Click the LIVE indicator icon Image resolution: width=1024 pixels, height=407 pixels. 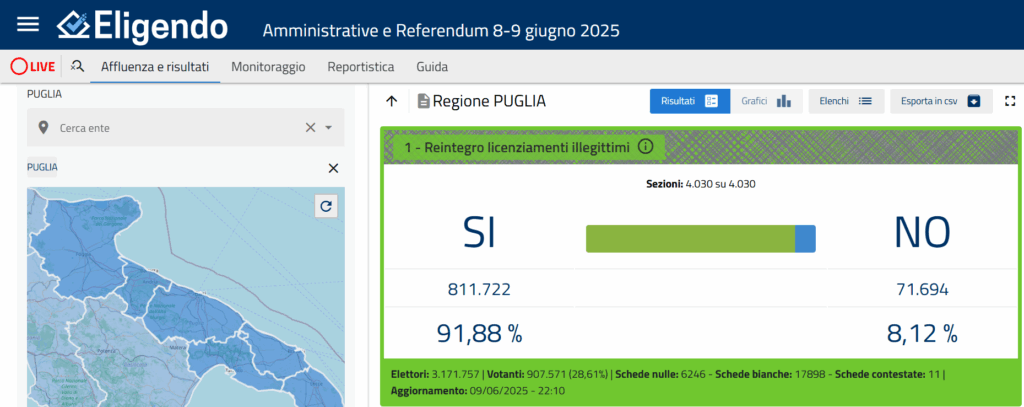32,67
